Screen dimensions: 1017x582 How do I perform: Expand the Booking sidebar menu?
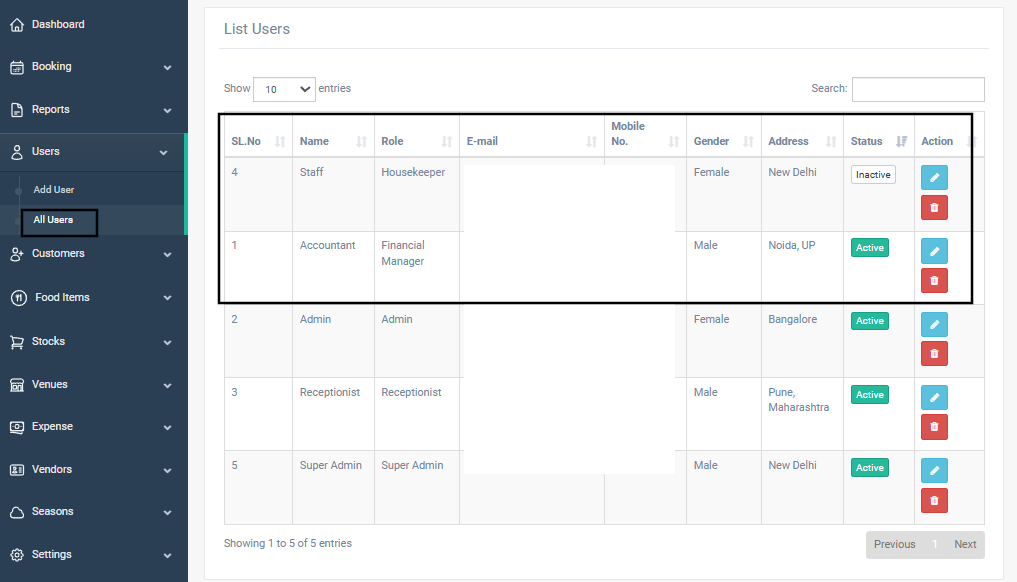(x=93, y=66)
